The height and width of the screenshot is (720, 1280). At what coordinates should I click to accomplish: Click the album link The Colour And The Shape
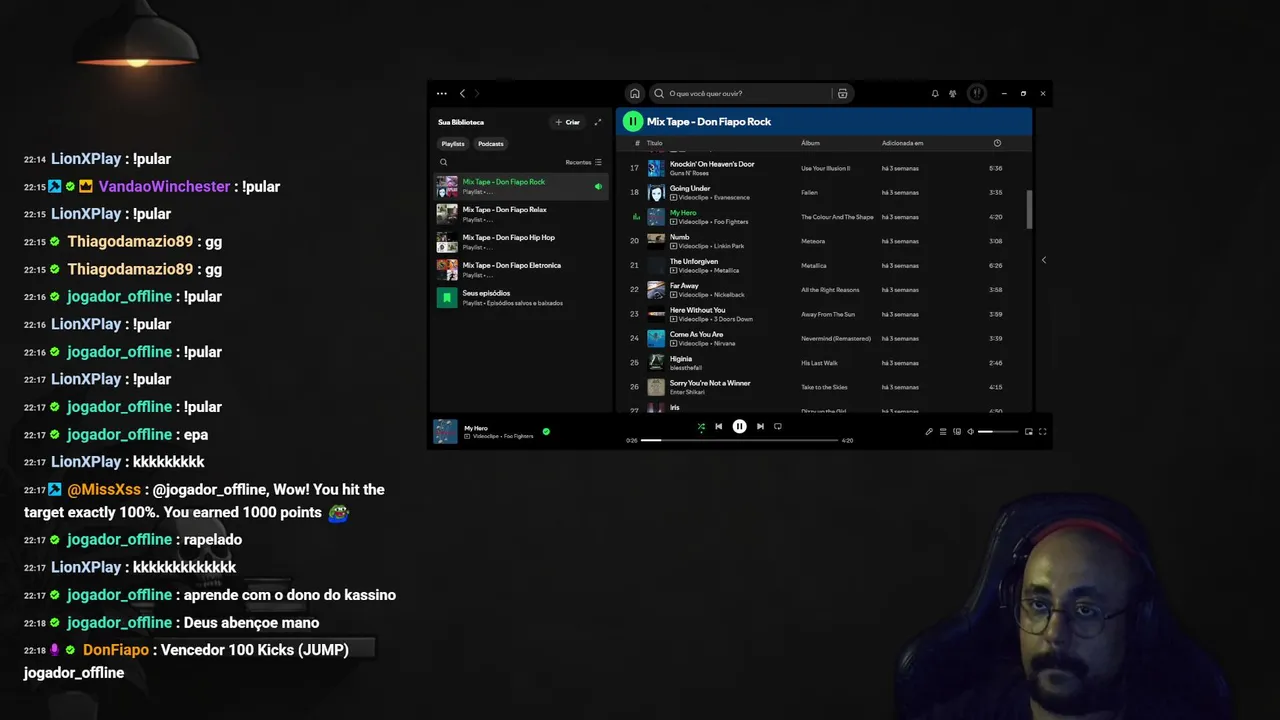837,217
